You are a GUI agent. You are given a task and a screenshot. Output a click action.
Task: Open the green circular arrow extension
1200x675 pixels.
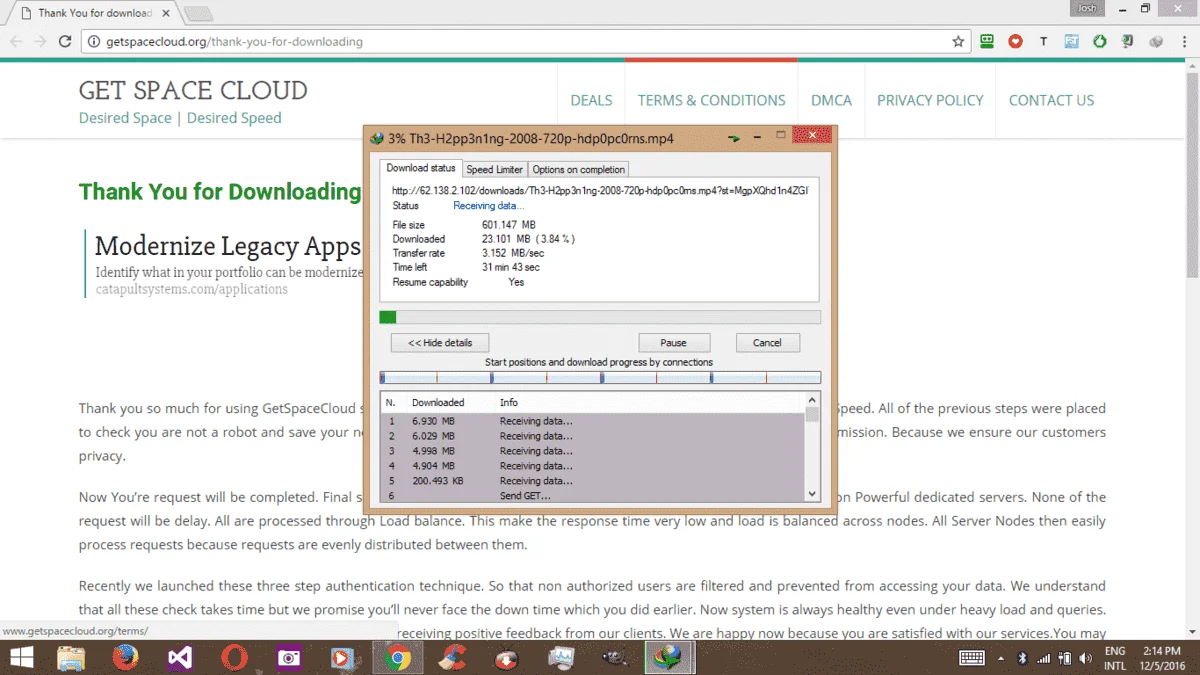pyautogui.click(x=1100, y=42)
